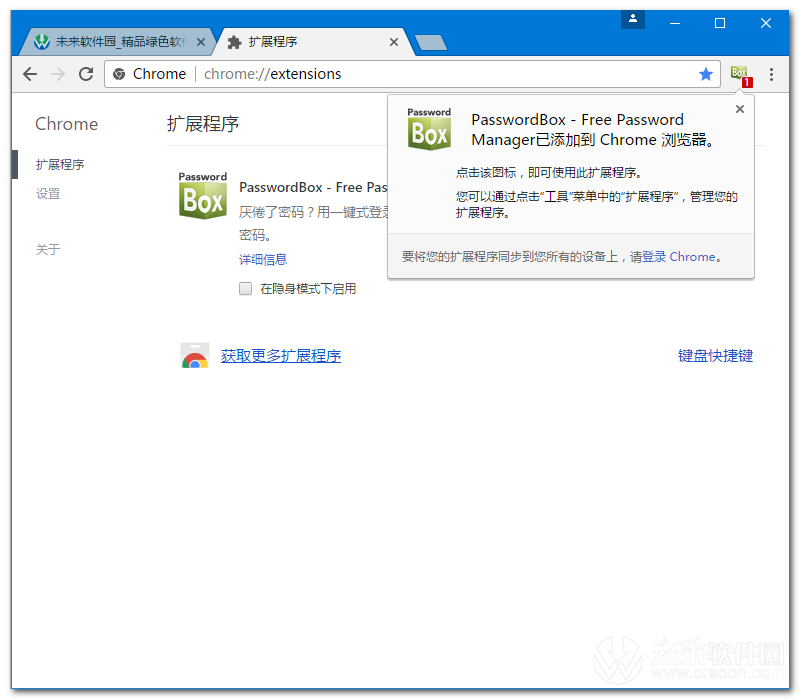800x700 pixels.
Task: Click the Chrome heading in the sidebar
Action: 66,124
